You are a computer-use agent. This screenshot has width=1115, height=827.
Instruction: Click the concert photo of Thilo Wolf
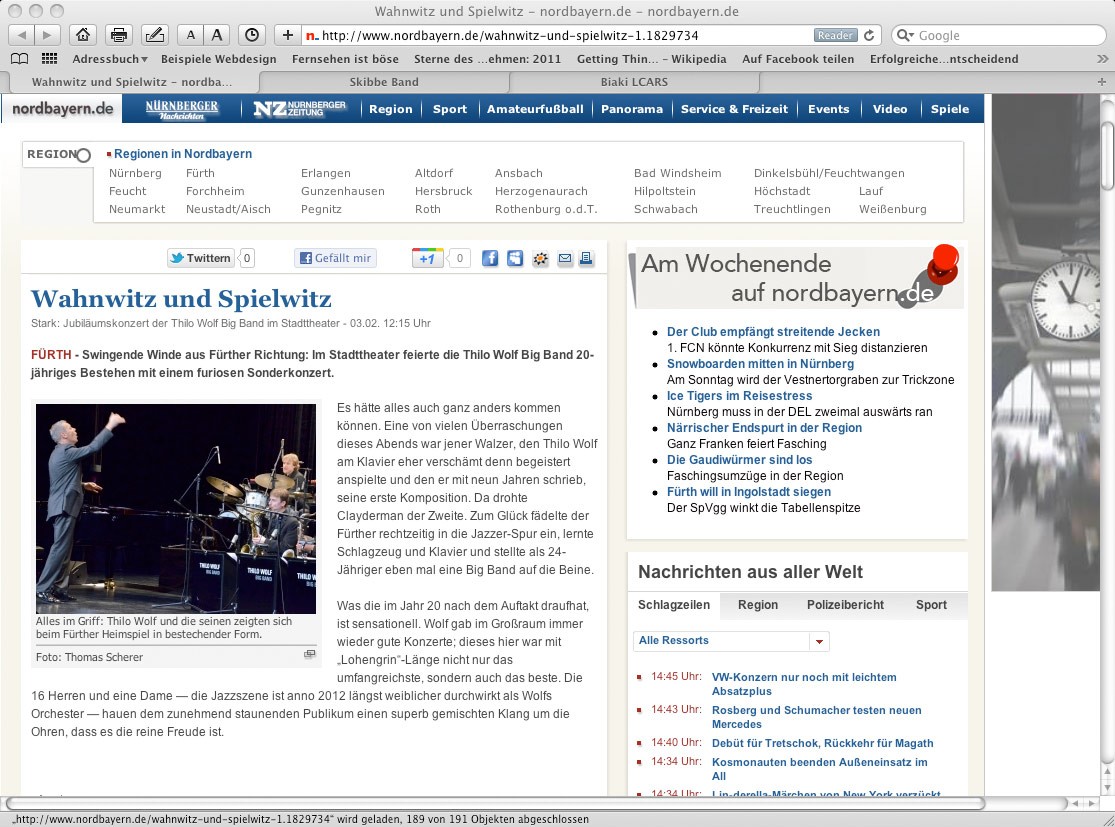(x=176, y=508)
